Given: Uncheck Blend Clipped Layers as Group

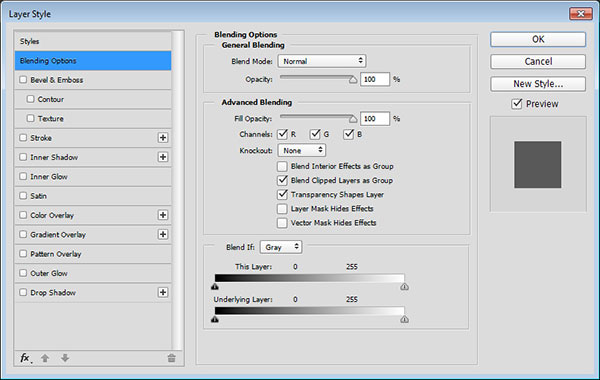Looking at the screenshot, I should (x=282, y=180).
